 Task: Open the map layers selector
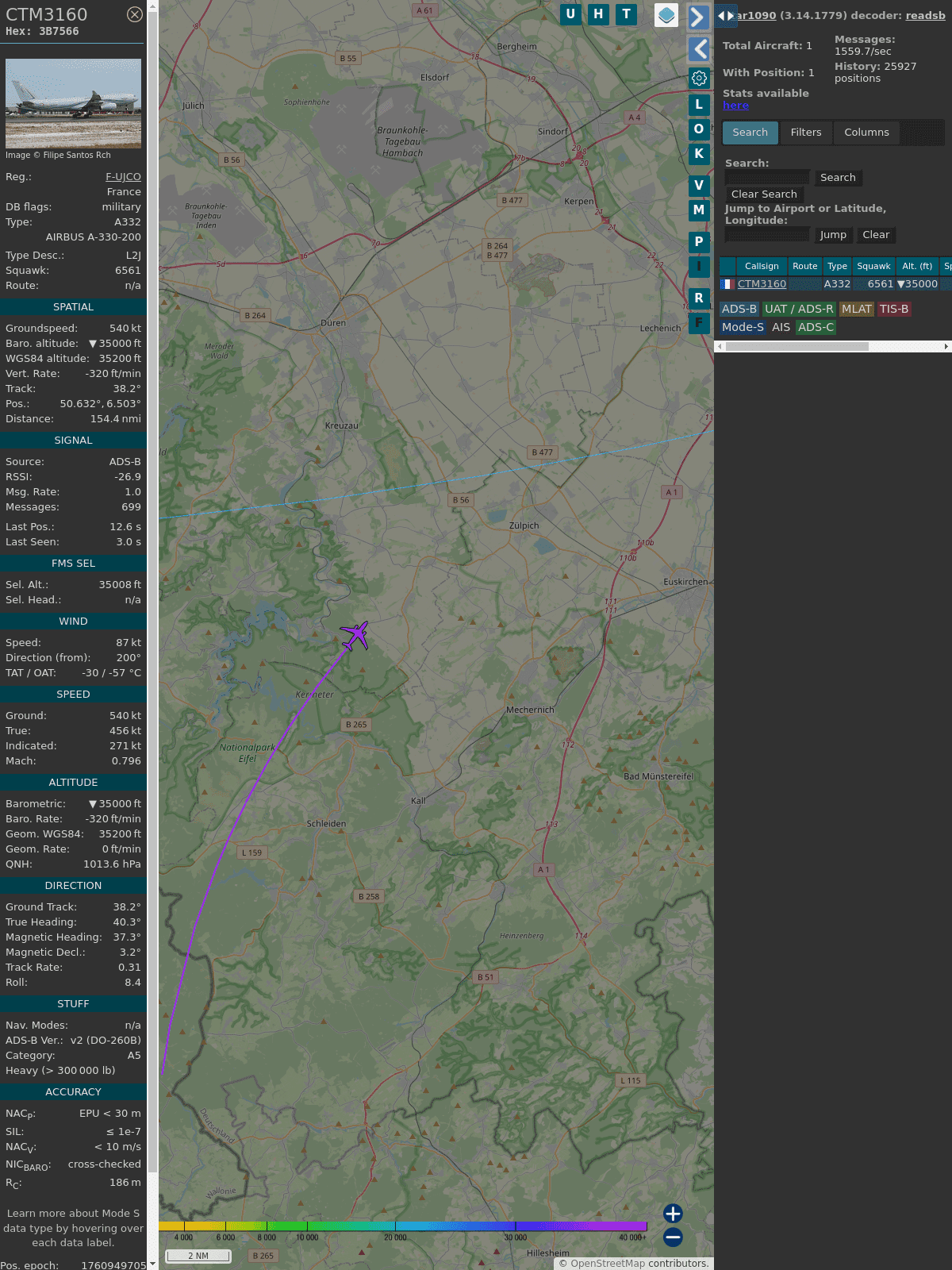pyautogui.click(x=666, y=15)
